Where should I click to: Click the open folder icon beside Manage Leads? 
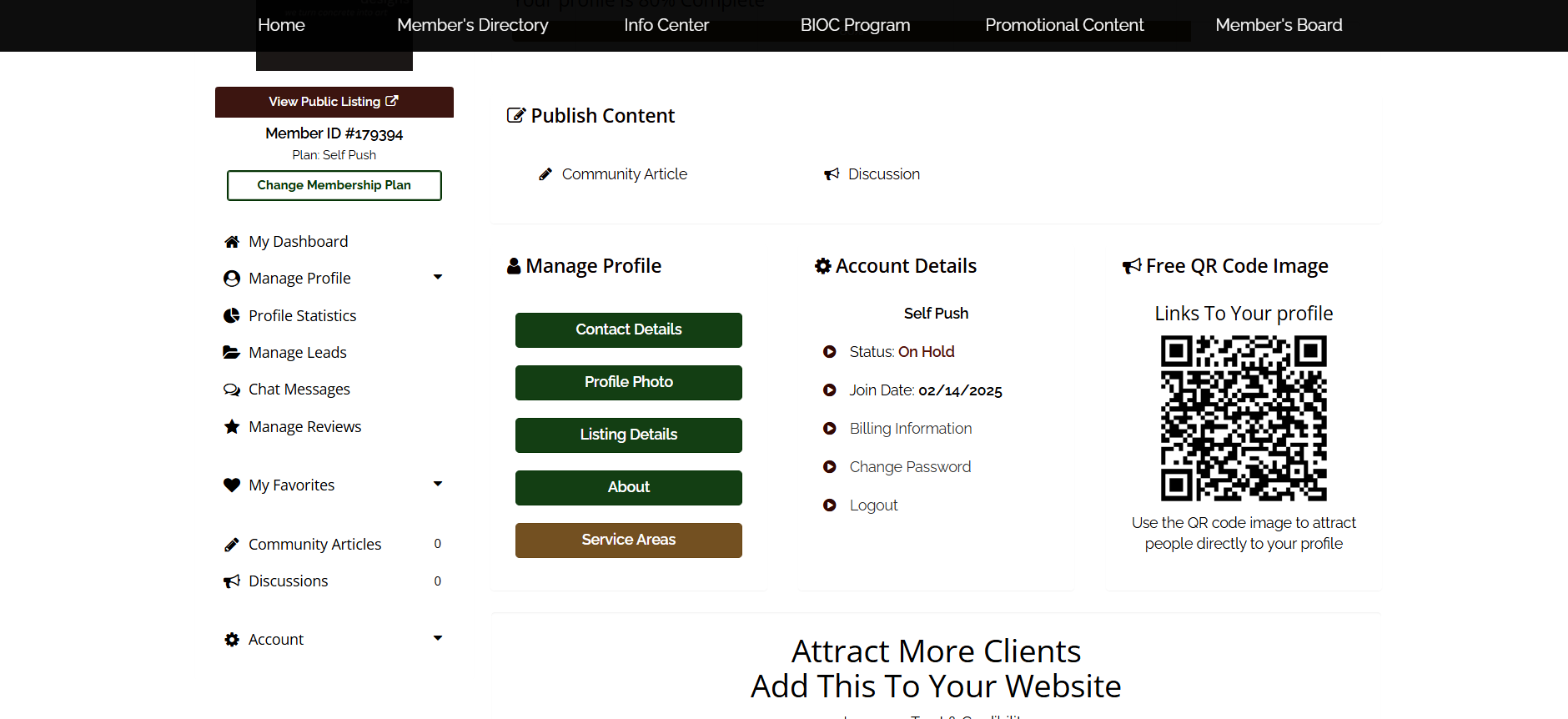(231, 352)
